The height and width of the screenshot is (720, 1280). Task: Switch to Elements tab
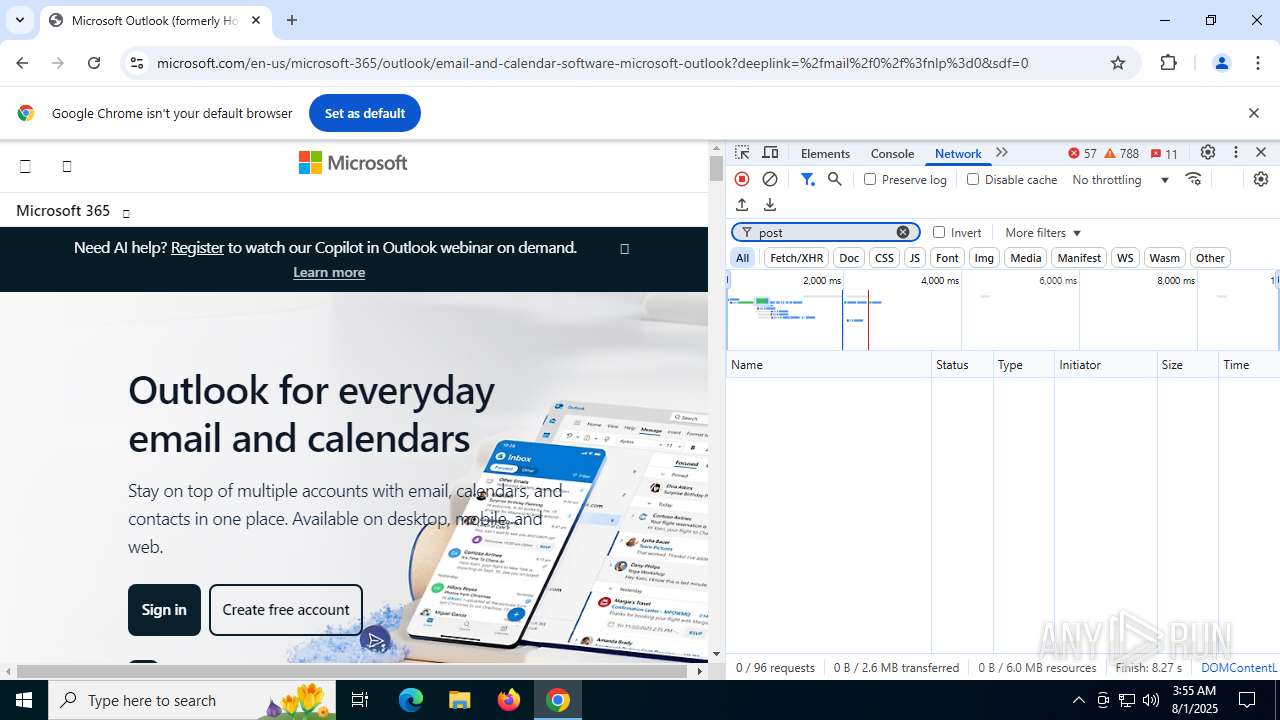pos(825,153)
